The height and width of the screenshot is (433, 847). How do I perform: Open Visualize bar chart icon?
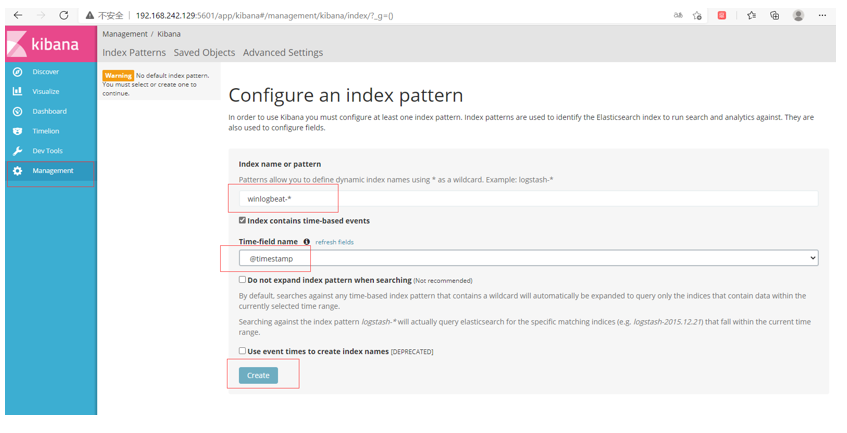[17, 91]
